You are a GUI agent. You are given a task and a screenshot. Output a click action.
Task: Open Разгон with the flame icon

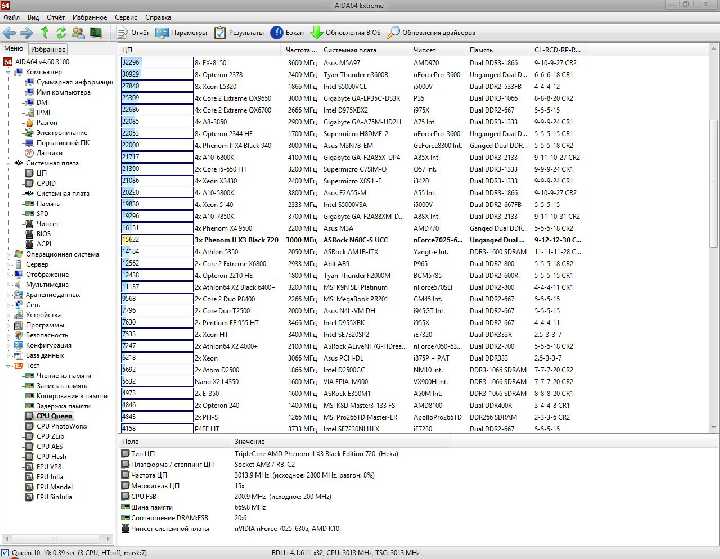(41, 123)
